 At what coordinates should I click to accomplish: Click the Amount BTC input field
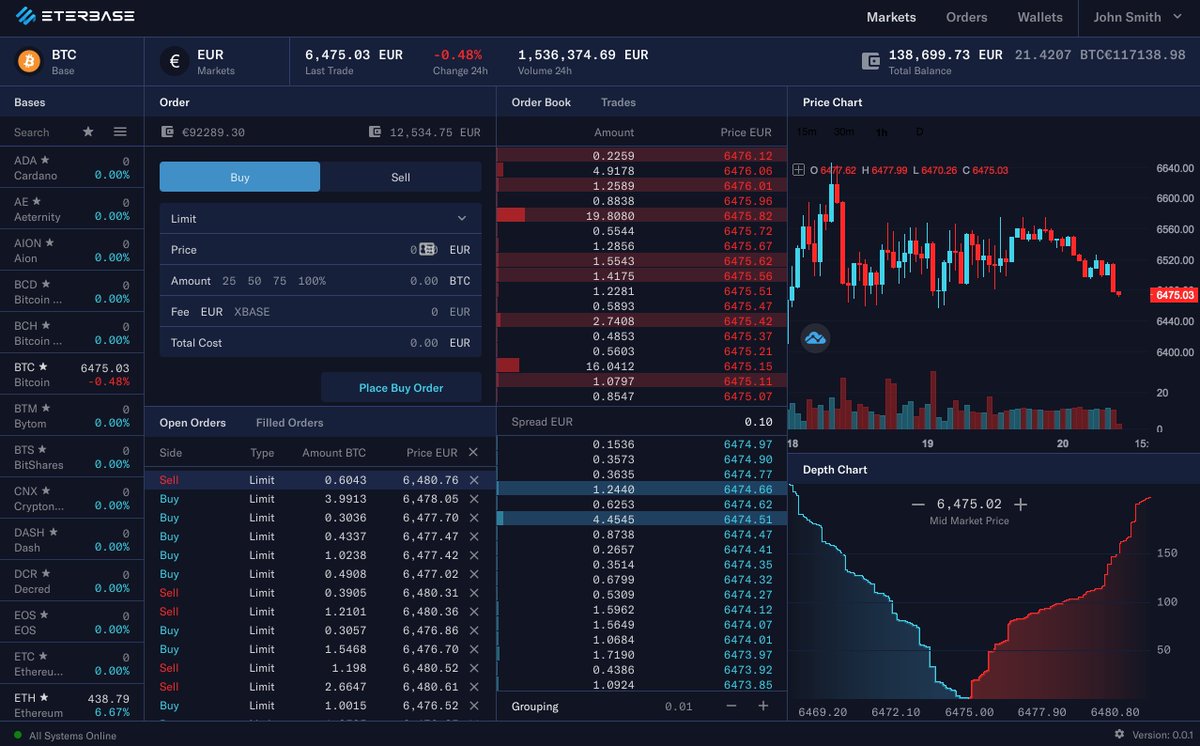point(320,281)
